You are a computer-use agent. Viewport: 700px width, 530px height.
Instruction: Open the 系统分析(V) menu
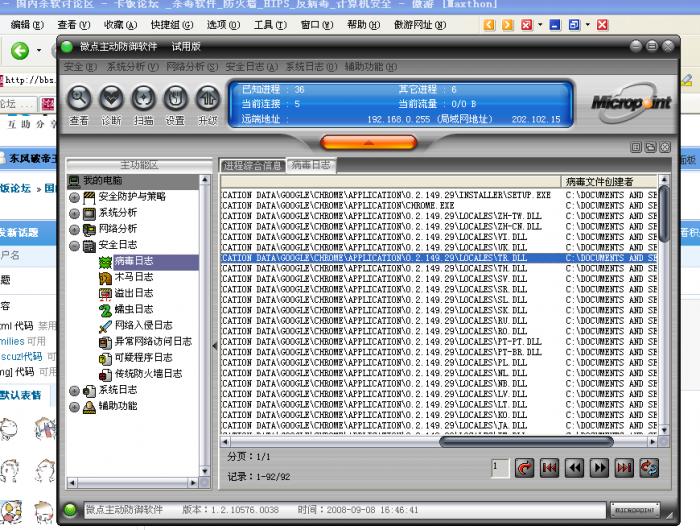coord(132,67)
